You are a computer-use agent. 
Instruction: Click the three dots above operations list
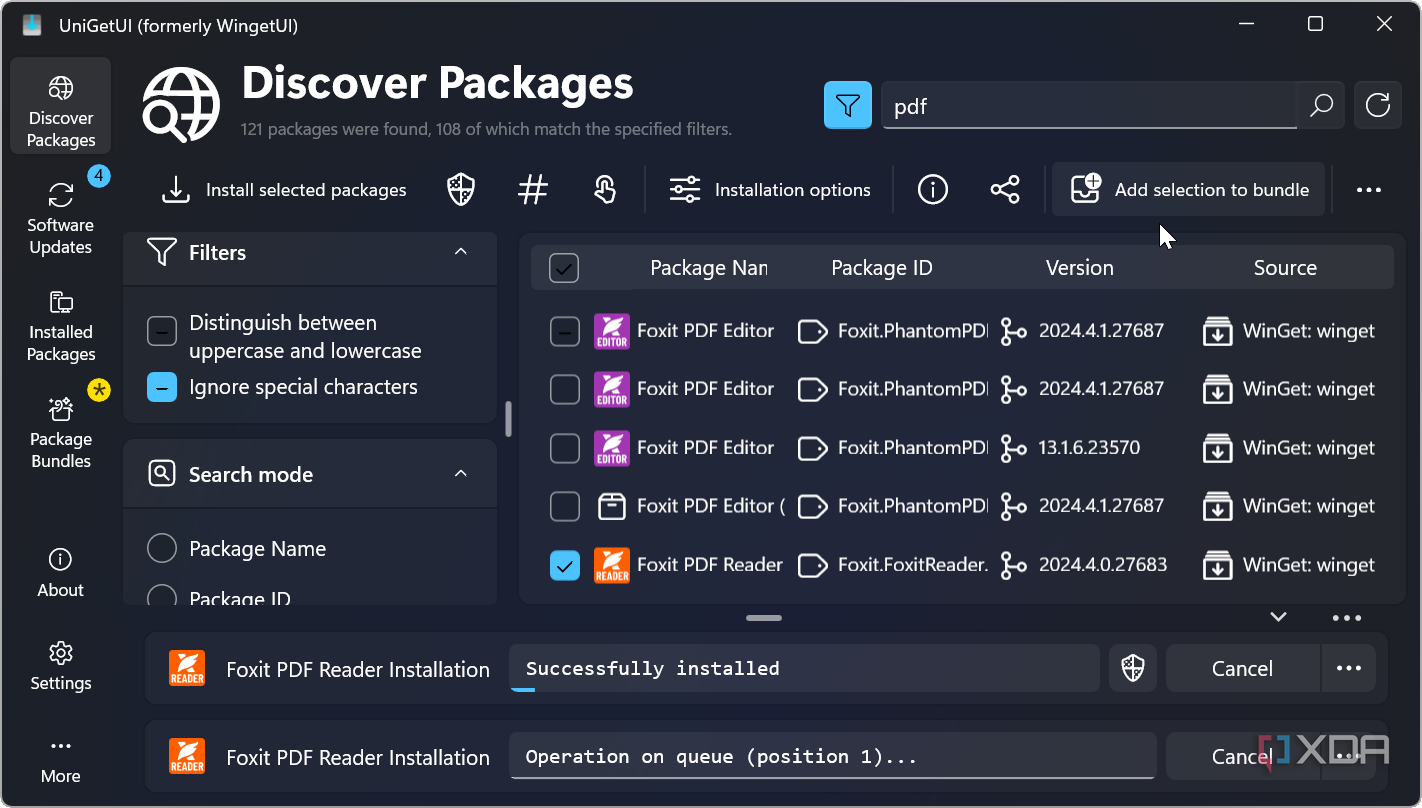pos(1347,618)
